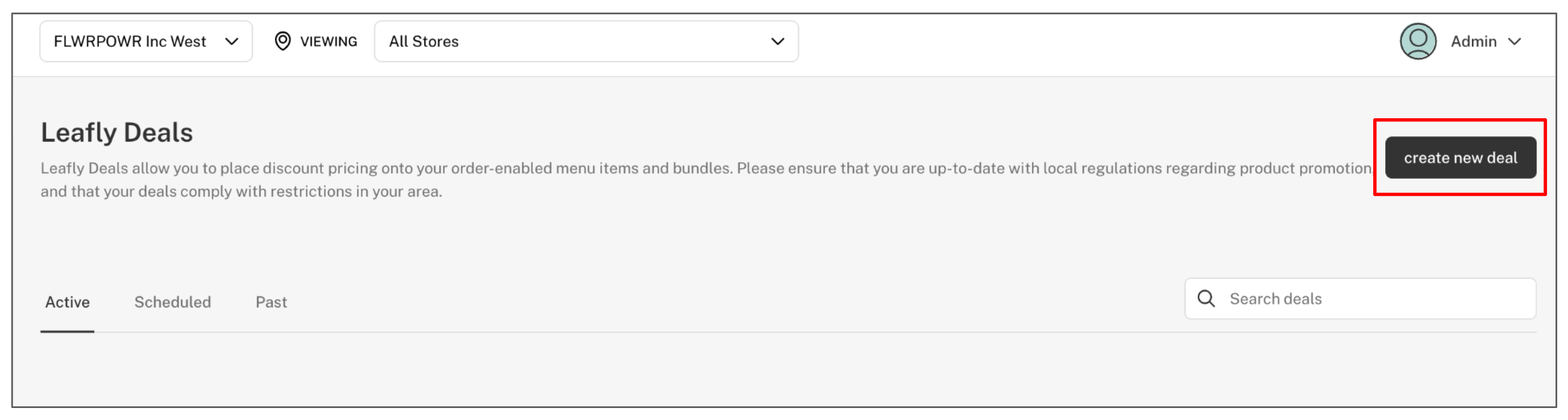Switch to the Active deals tab
Image resolution: width=1568 pixels, height=420 pixels.
(68, 302)
